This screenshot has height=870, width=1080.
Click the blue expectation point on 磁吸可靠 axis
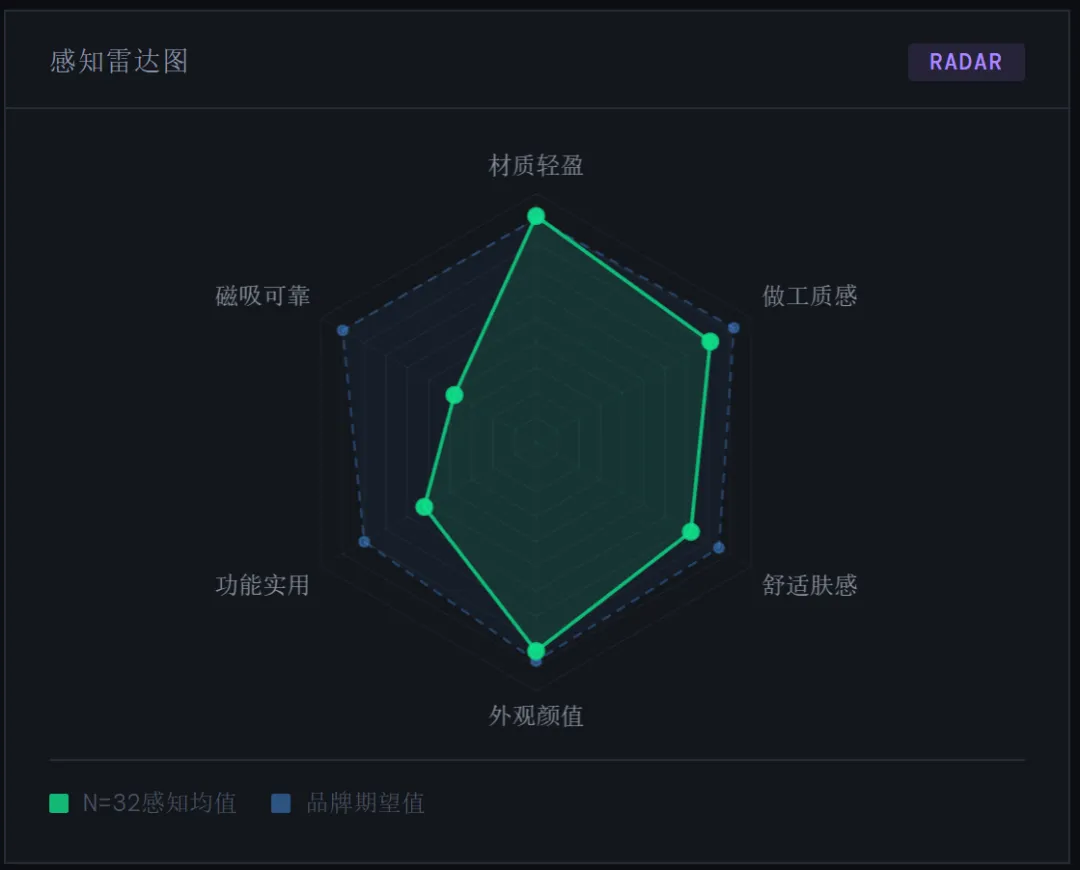click(342, 330)
